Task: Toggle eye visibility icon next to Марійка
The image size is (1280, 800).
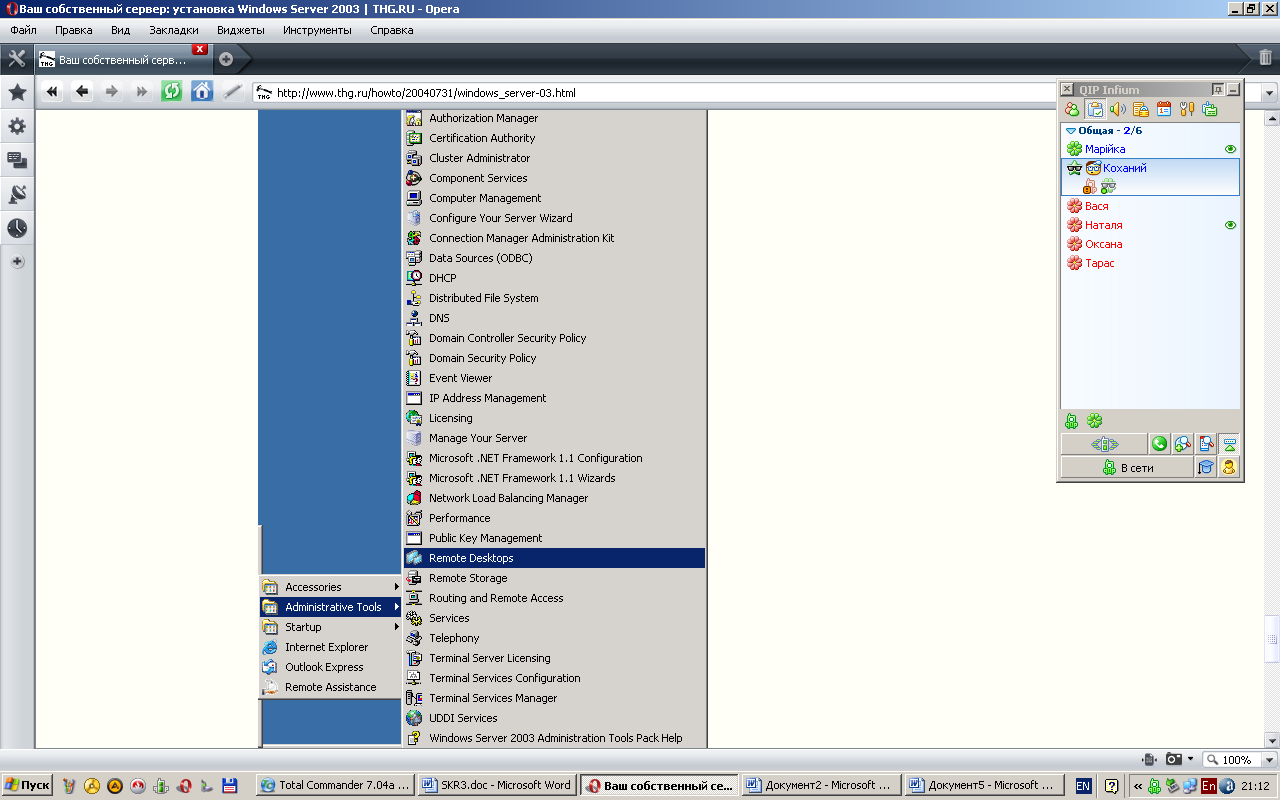Action: [x=1230, y=149]
